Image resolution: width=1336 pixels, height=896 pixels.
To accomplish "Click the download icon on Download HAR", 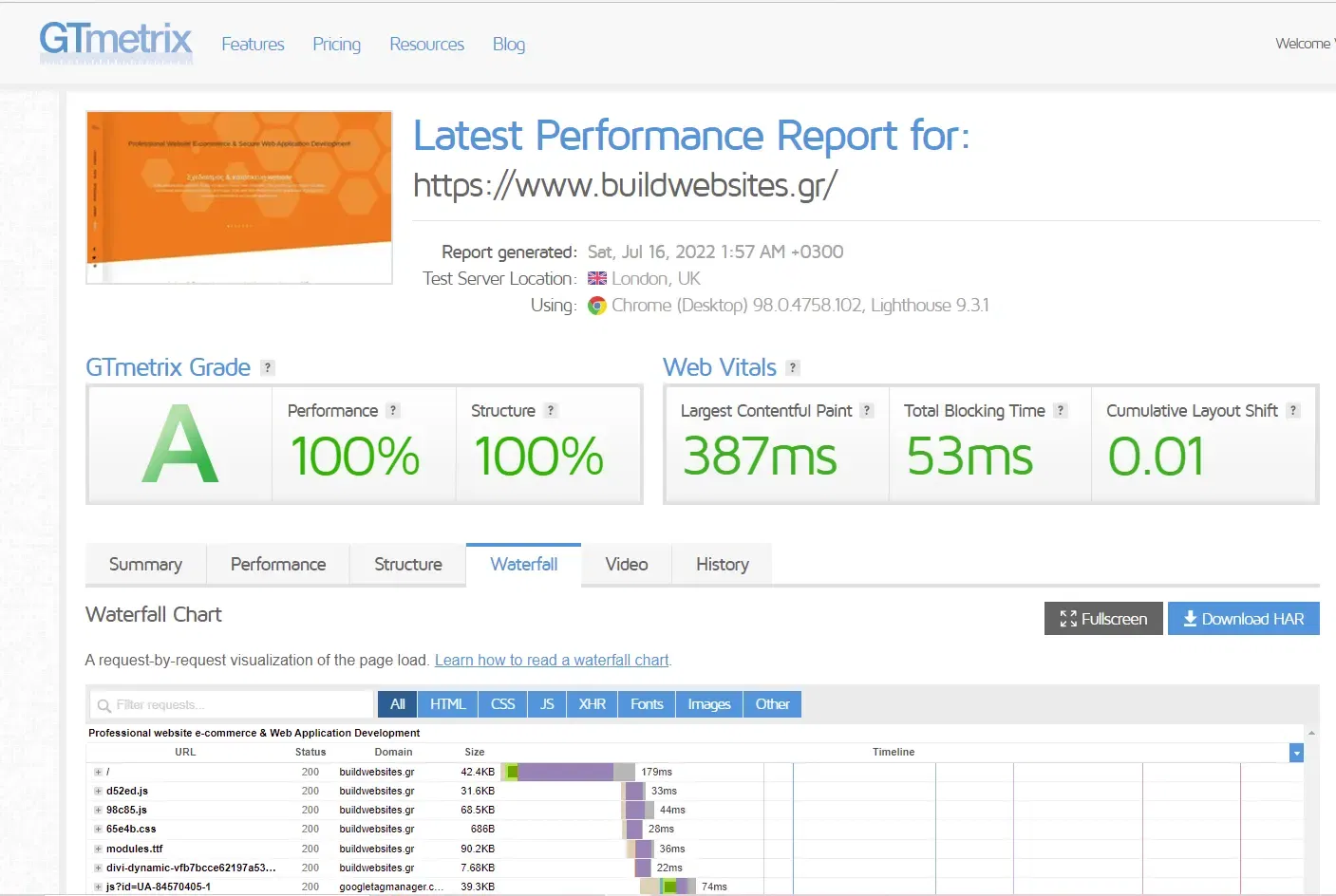I will pos(1190,618).
